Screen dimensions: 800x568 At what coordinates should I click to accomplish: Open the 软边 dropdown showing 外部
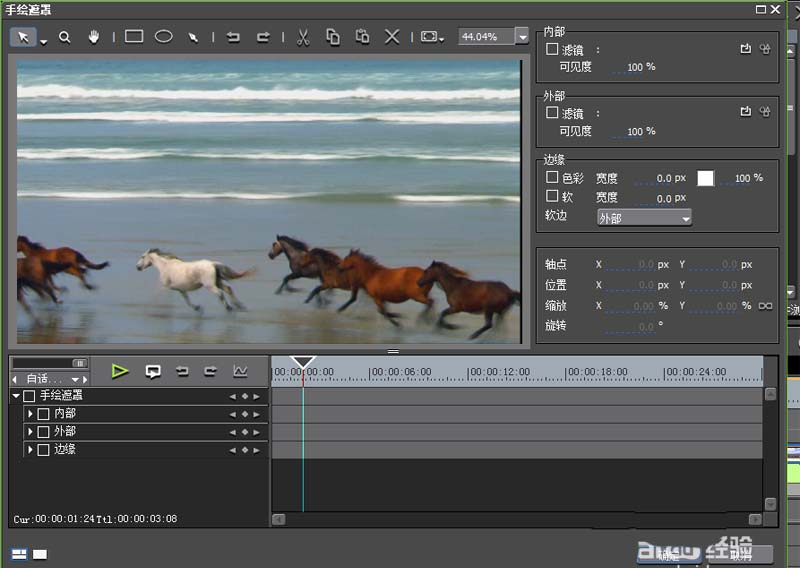644,217
